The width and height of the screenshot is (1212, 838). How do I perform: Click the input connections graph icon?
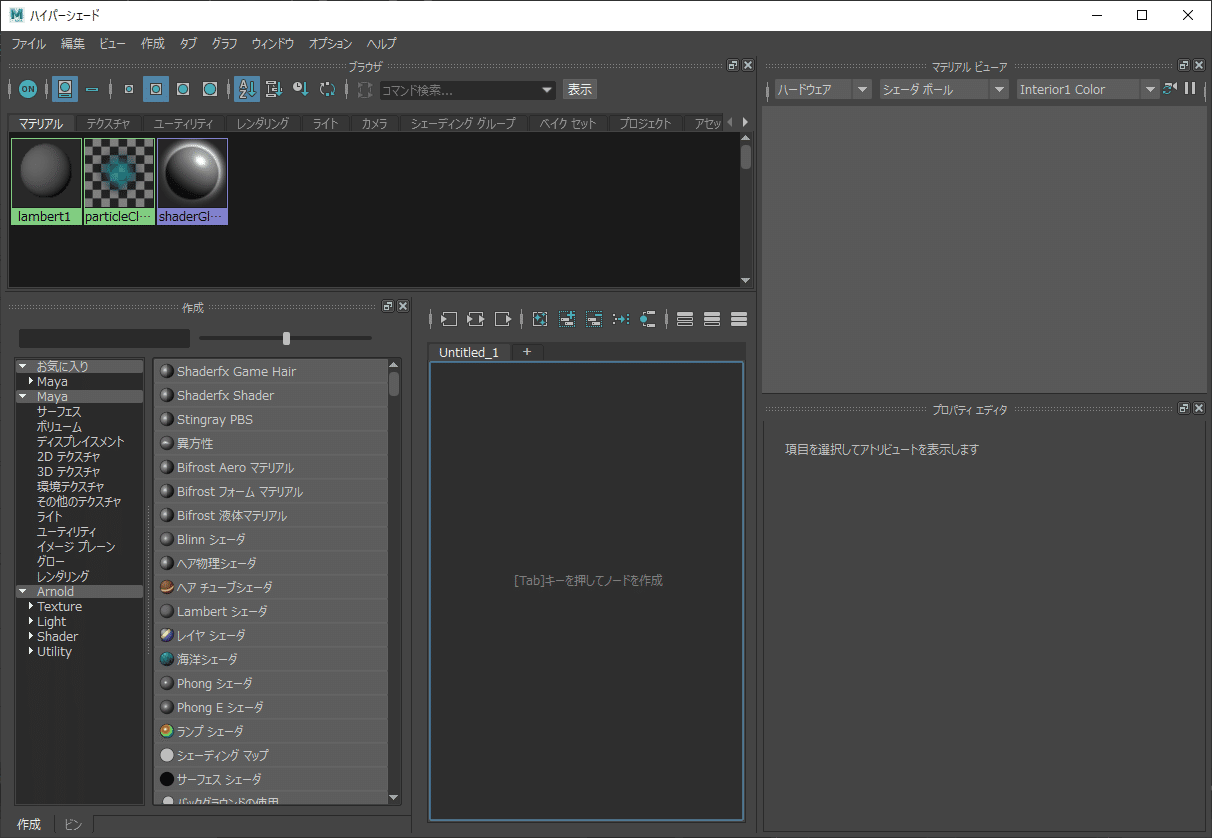pos(449,319)
